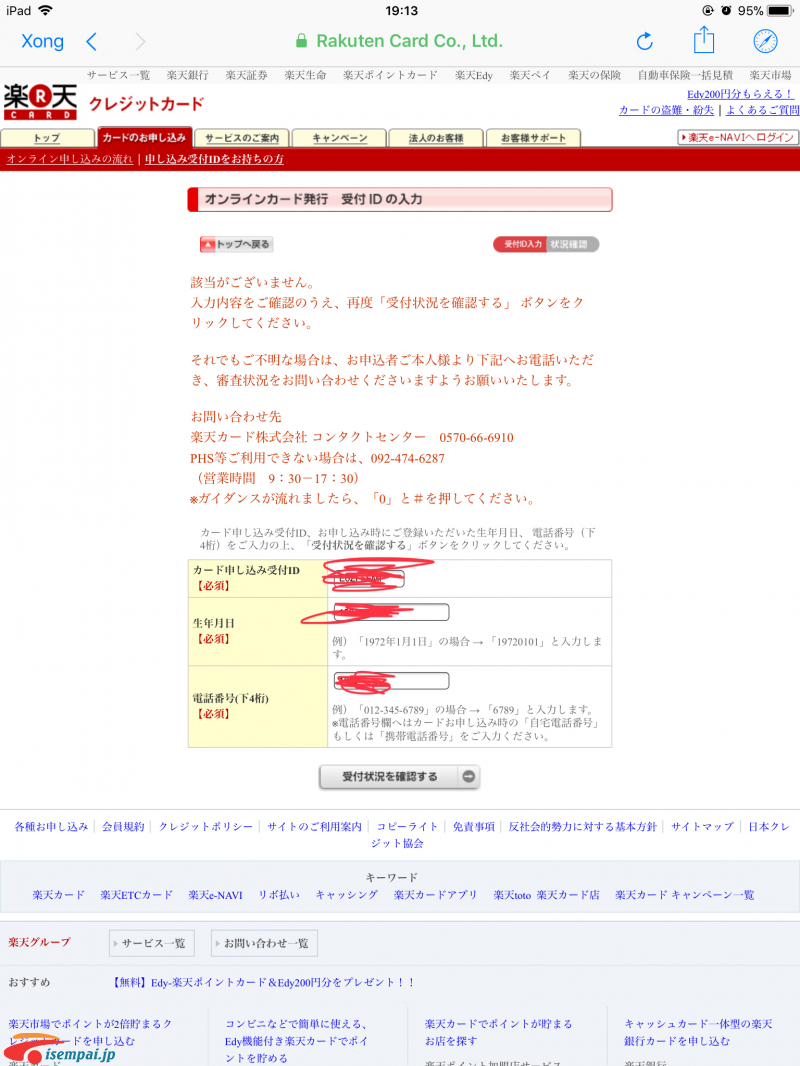Open リボ払い keyword link

(279, 895)
